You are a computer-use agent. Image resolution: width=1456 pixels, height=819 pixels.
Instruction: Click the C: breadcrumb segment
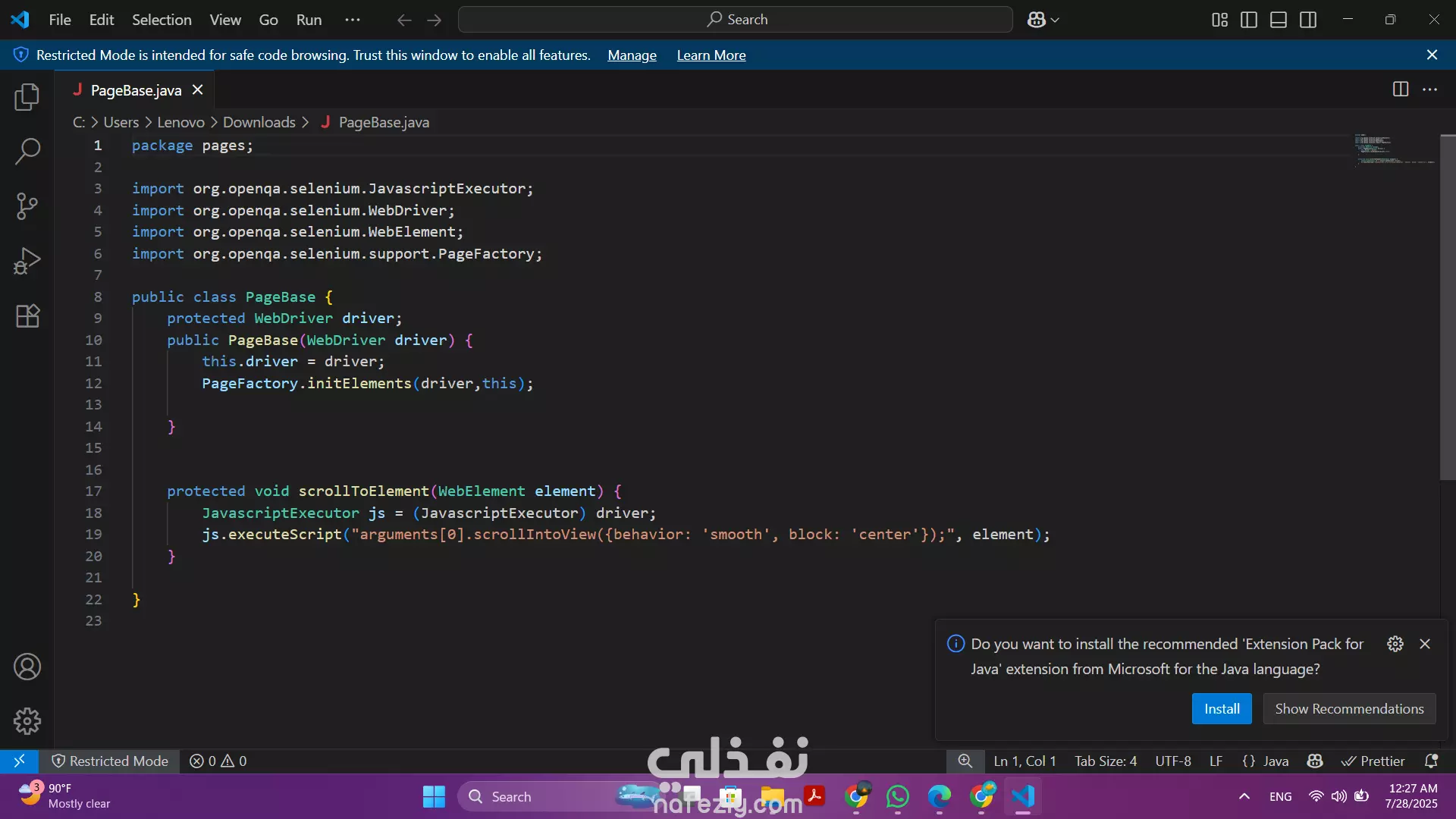pyautogui.click(x=78, y=122)
